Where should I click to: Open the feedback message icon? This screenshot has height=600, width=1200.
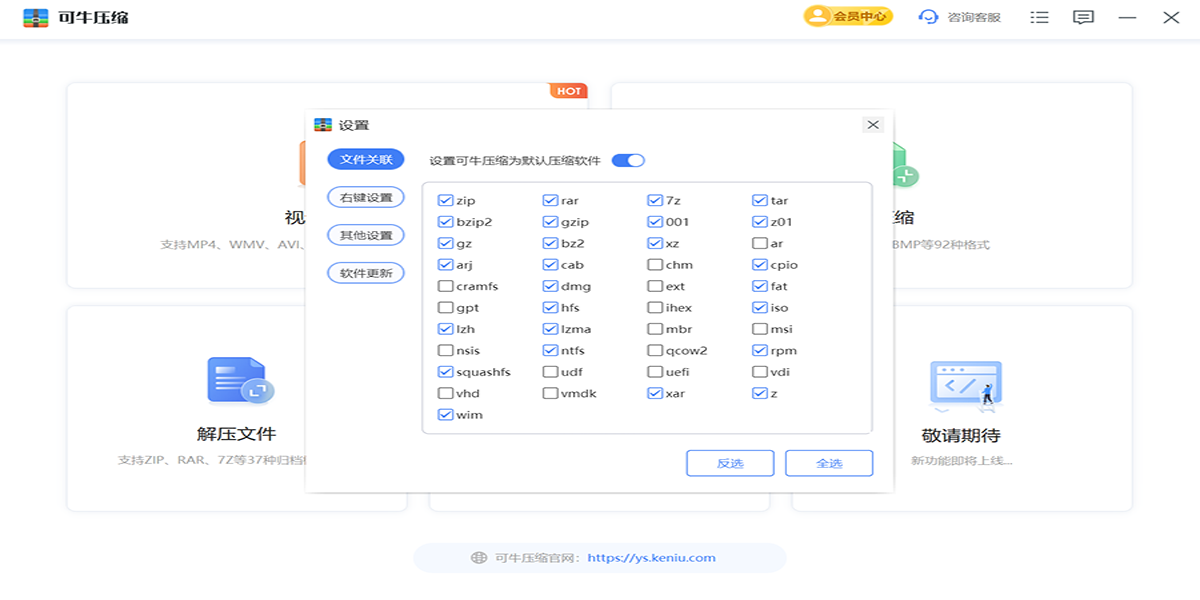click(x=1083, y=18)
